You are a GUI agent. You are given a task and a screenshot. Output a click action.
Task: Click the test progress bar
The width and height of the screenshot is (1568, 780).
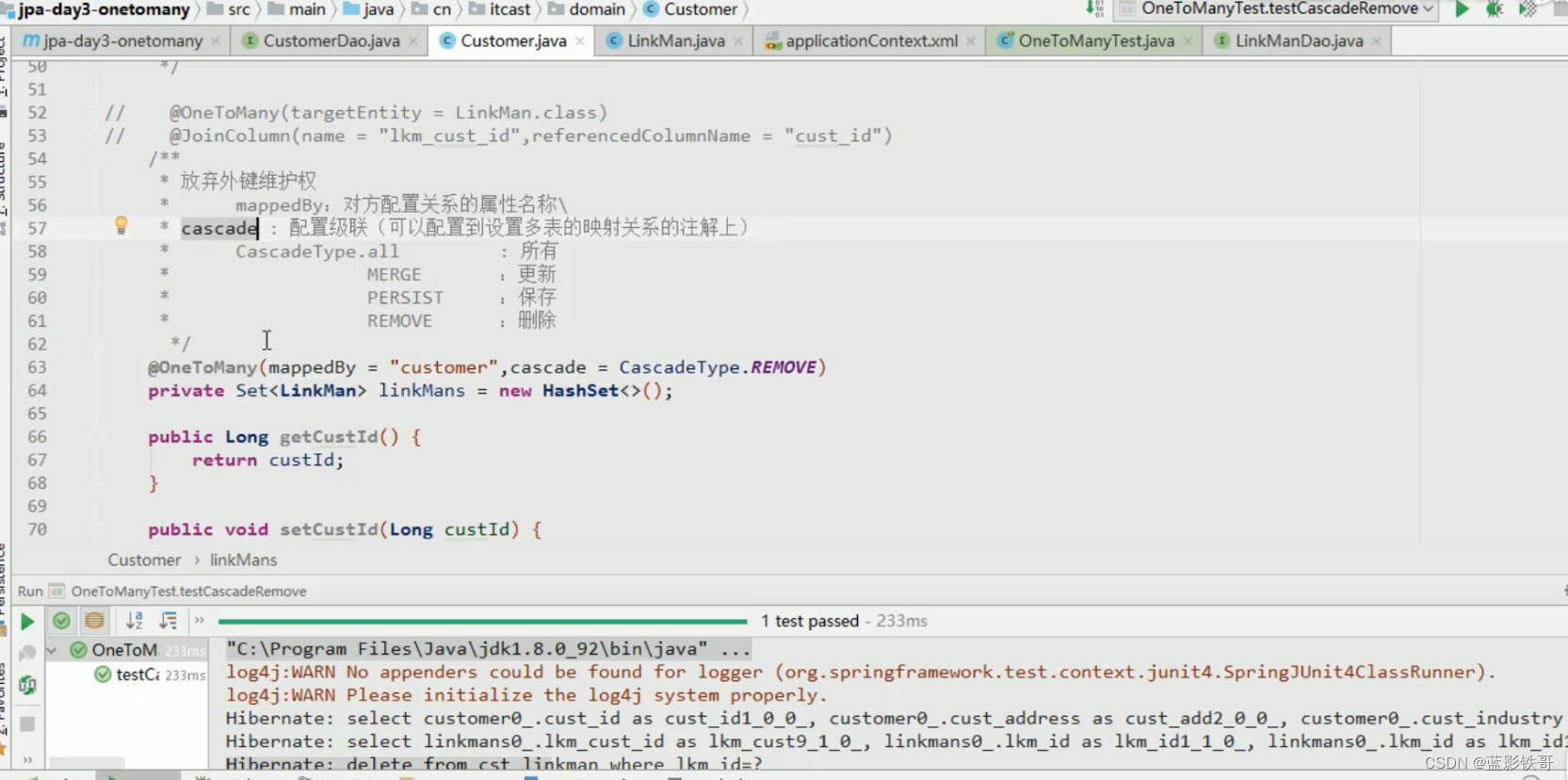point(482,621)
